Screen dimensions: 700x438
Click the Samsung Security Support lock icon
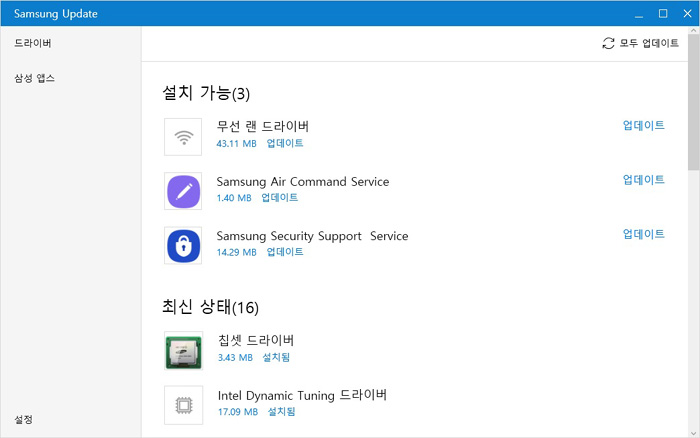point(183,246)
